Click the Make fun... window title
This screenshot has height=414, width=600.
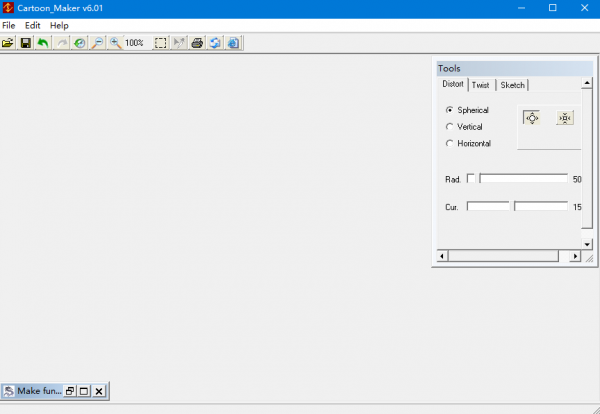(39, 391)
